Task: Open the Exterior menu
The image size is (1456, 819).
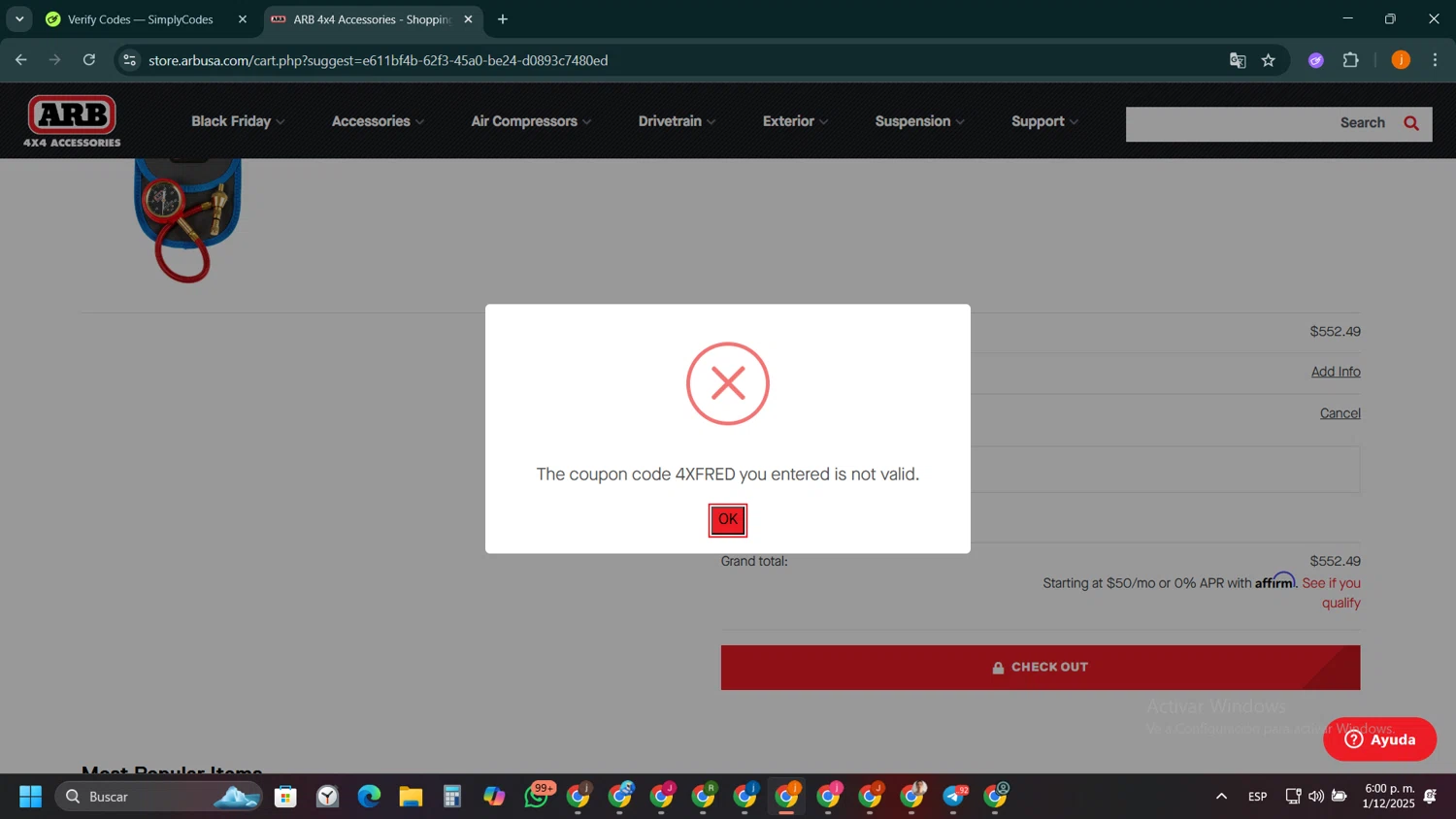Action: point(795,121)
